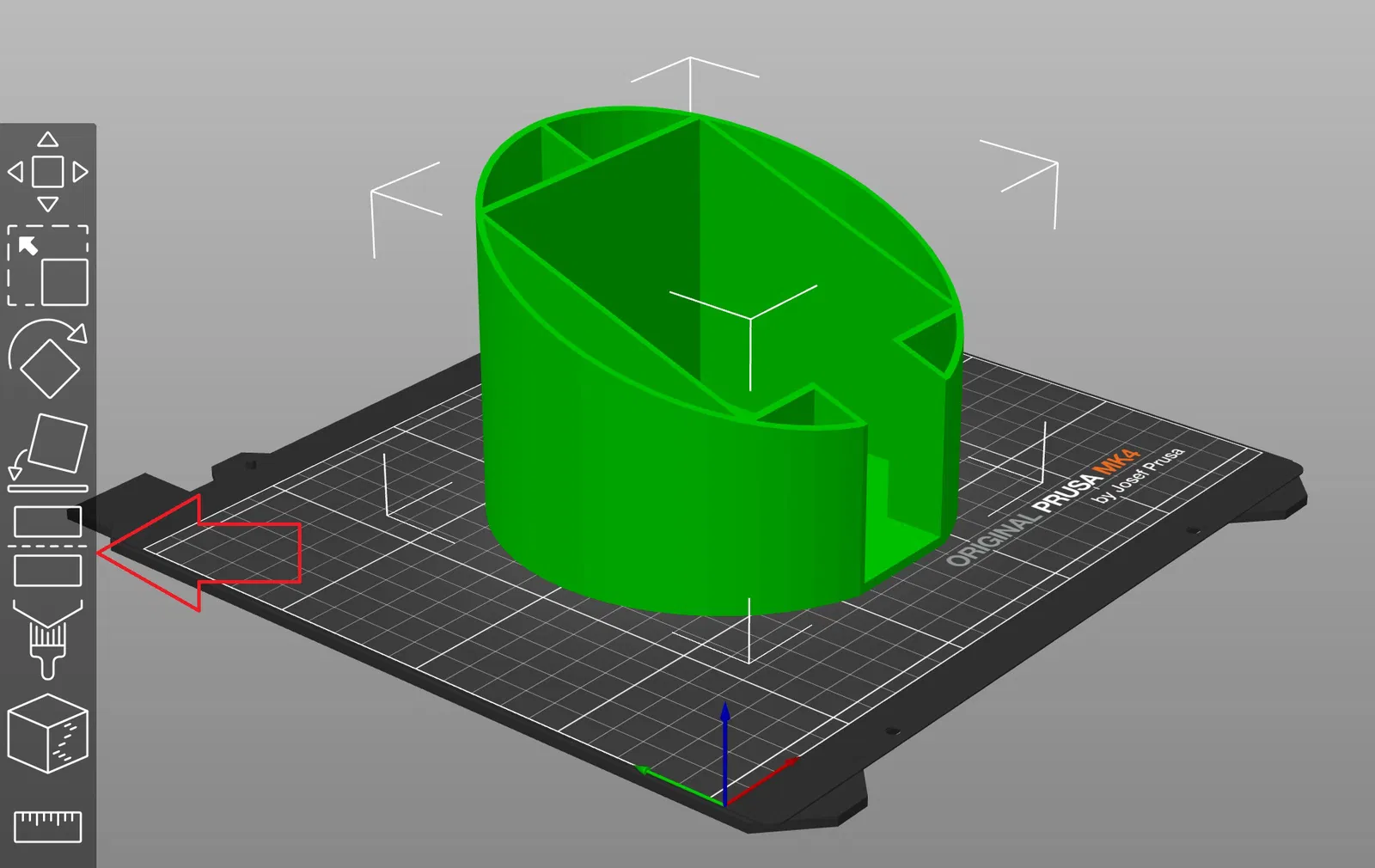
Task: Activate the Scale tool icon
Action: pos(48,266)
